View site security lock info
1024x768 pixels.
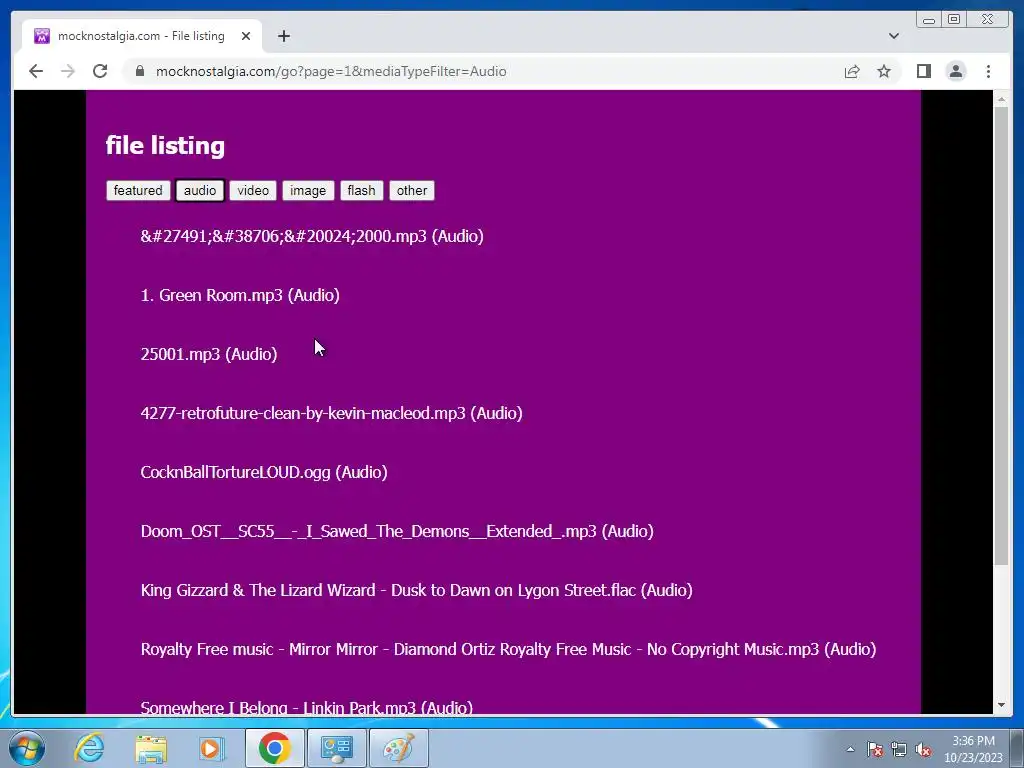coord(140,71)
